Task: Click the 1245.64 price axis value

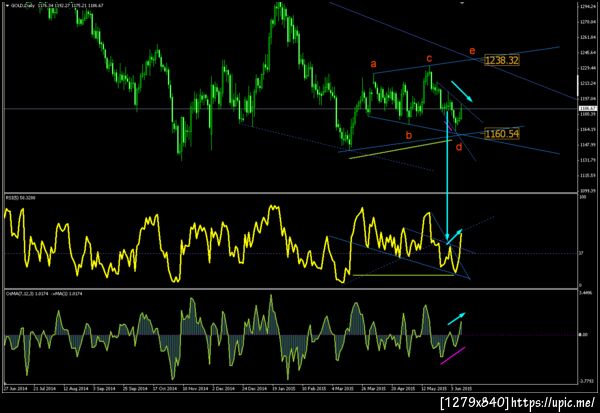Action: [587, 52]
